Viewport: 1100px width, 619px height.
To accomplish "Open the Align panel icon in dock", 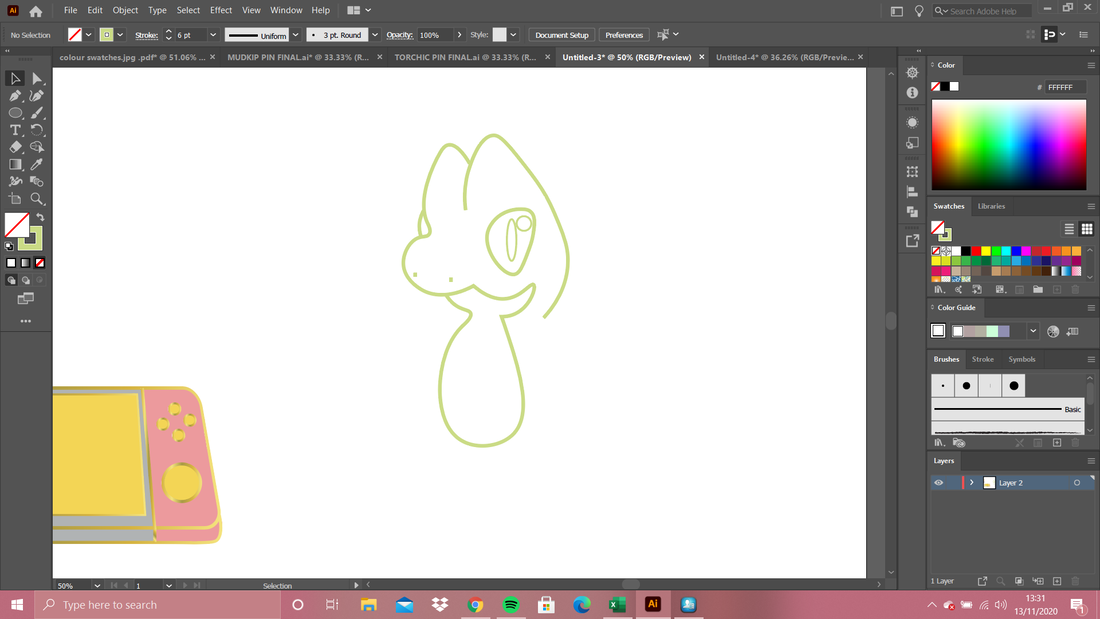I will point(912,192).
